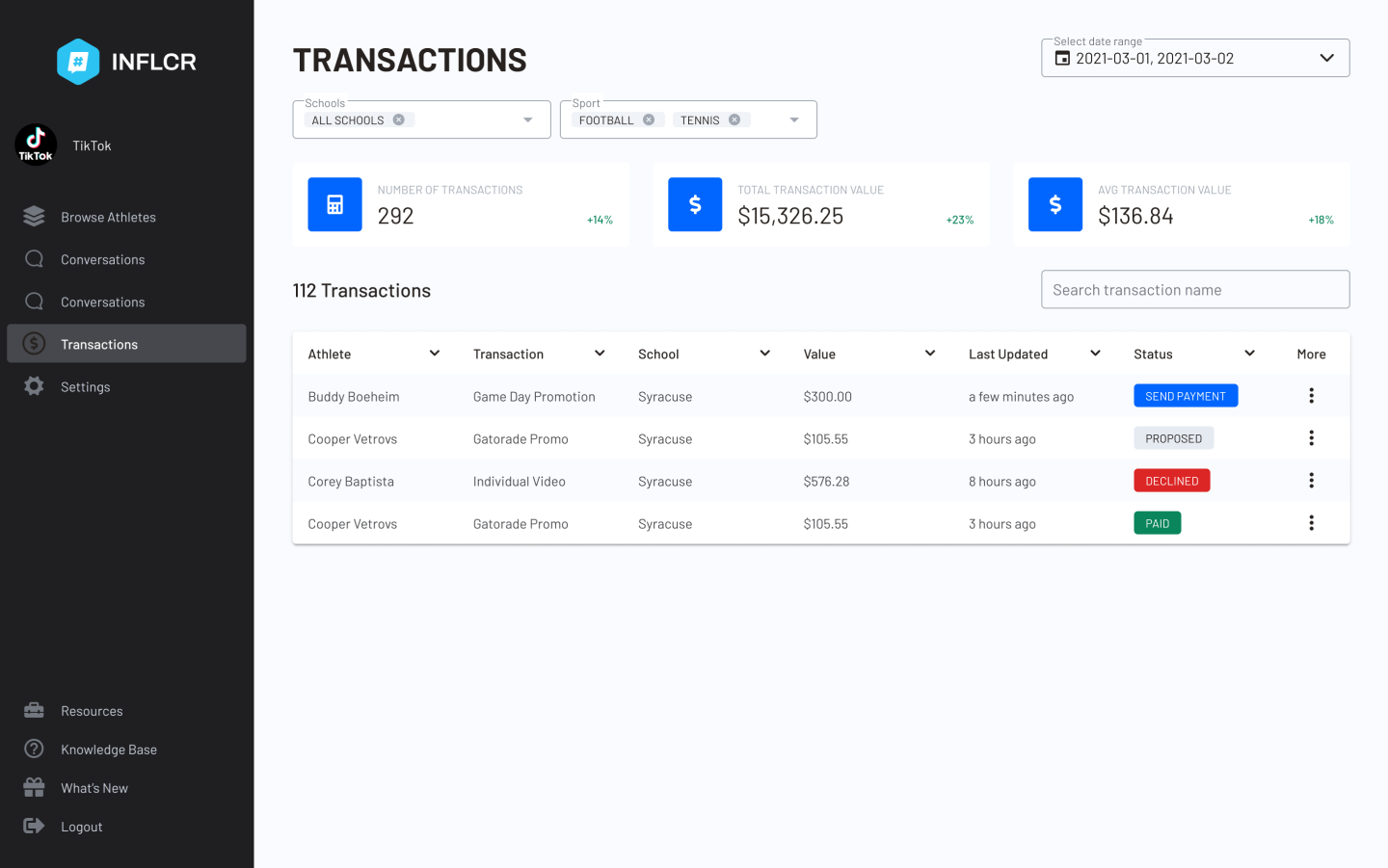Click the Individual Video transaction cell
1388x868 pixels.
[520, 482]
